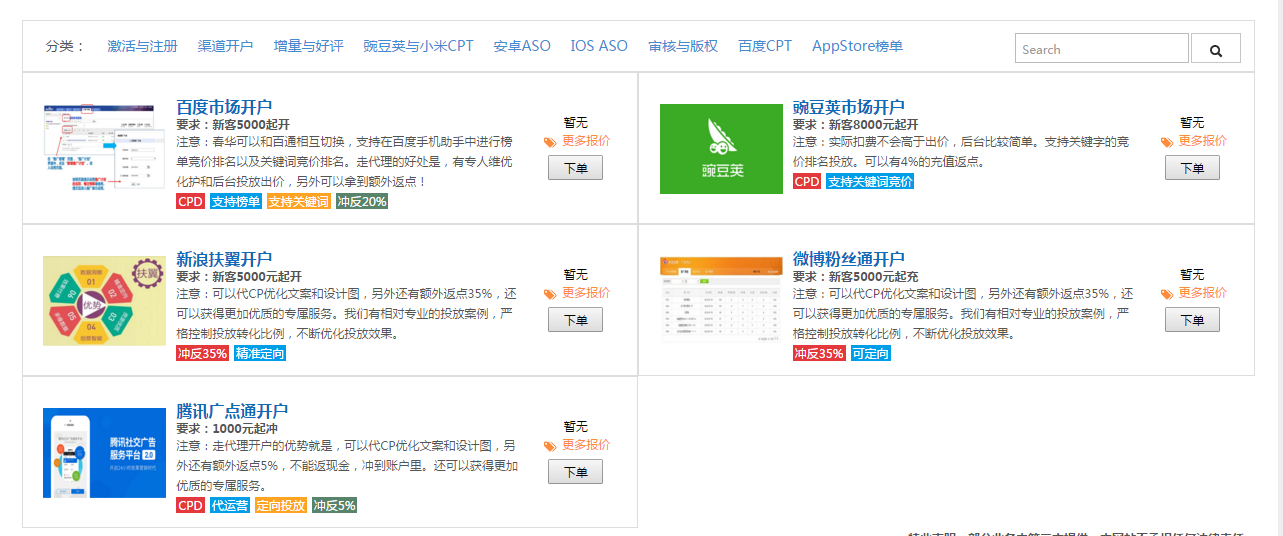Click the 代运营 tag under 腾讯广点通开户
The image size is (1283, 536).
pos(230,505)
